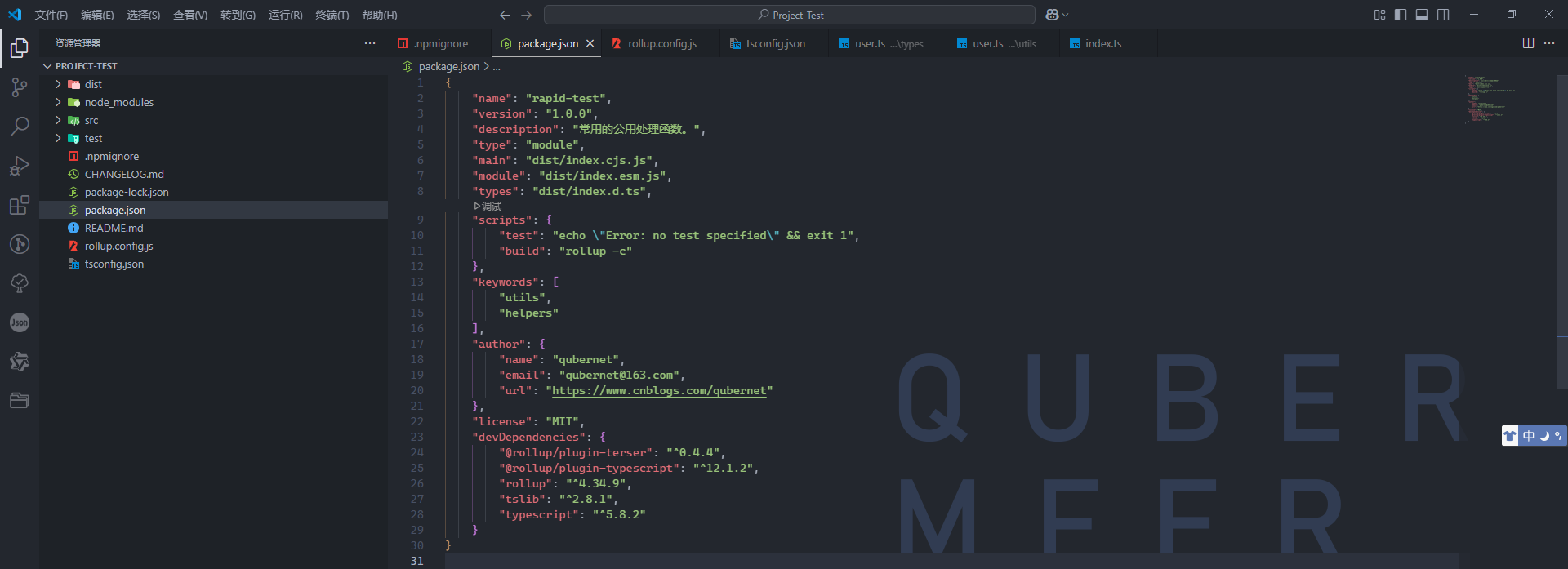Open the 帮助(H) menu
1568x569 pixels.
380,15
